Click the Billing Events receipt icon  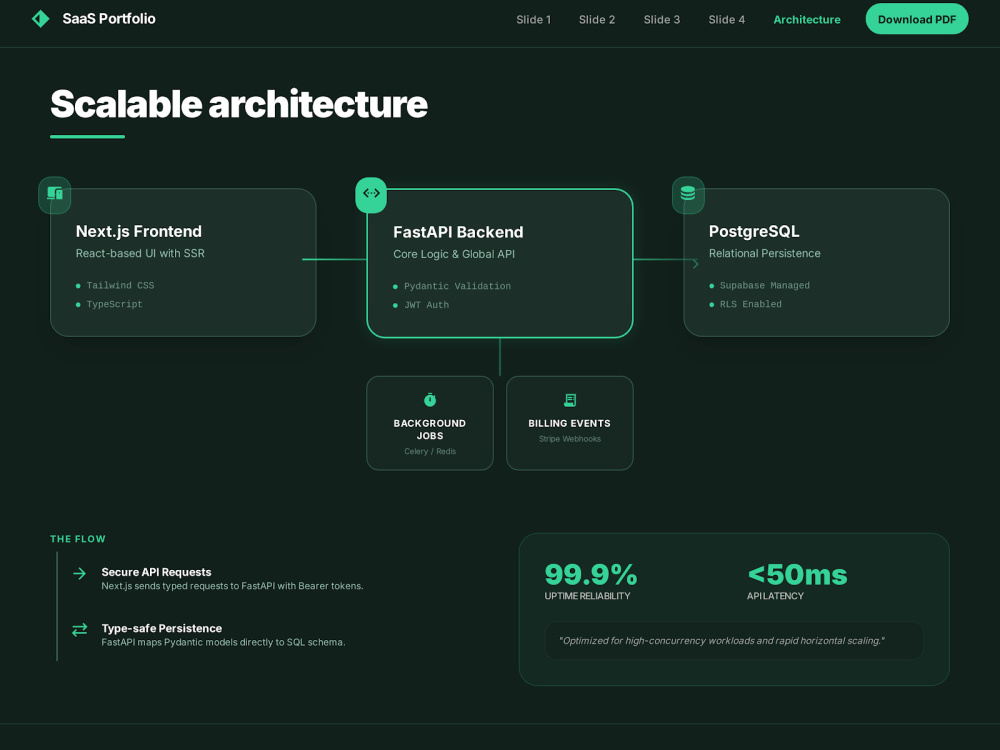pos(570,400)
